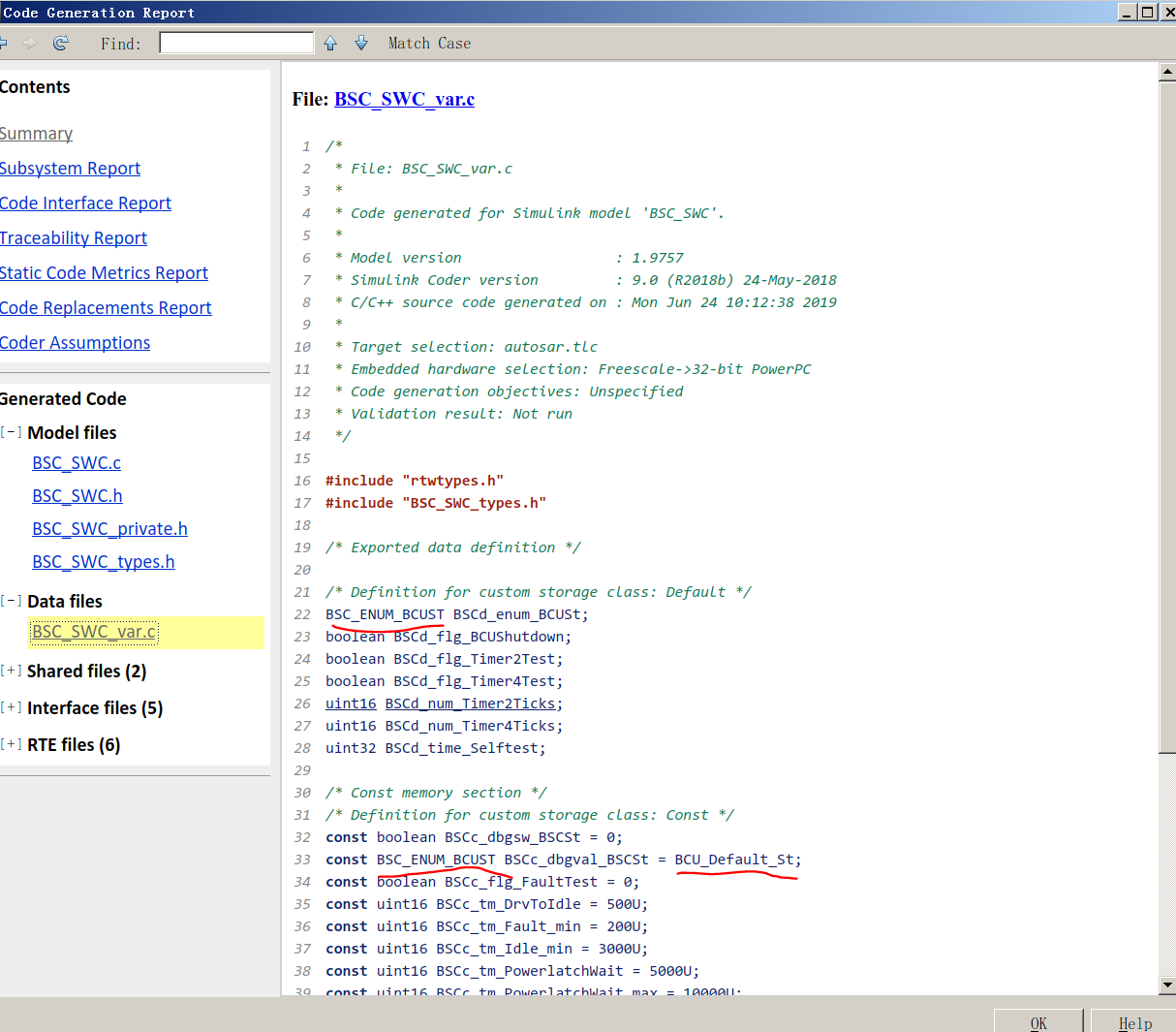
Task: Click the scrollbar down arrow in the code pane
Action: (1167, 985)
